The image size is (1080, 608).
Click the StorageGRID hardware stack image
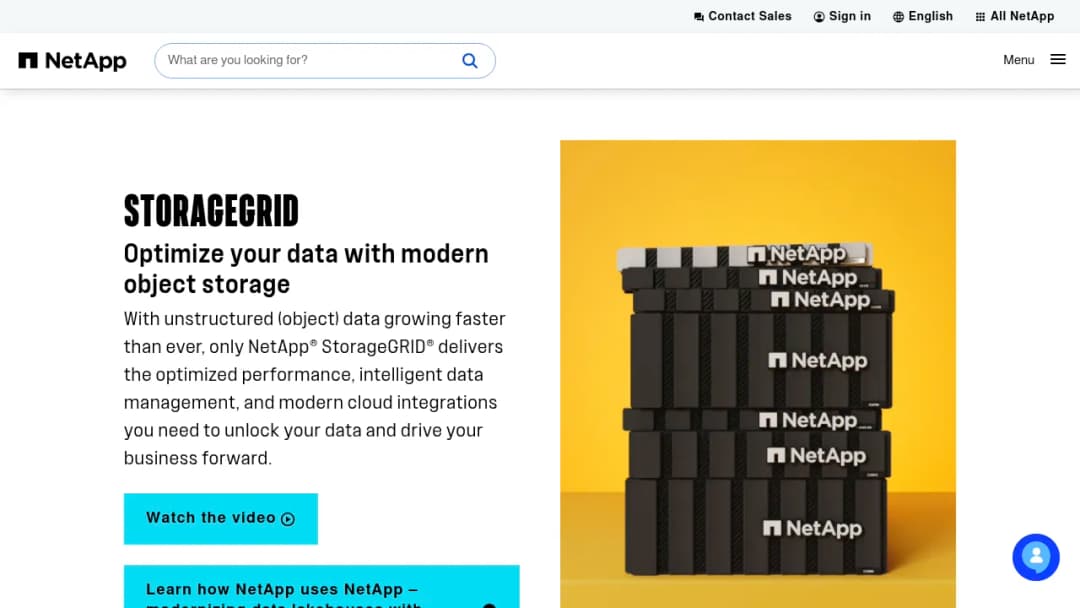click(x=758, y=374)
